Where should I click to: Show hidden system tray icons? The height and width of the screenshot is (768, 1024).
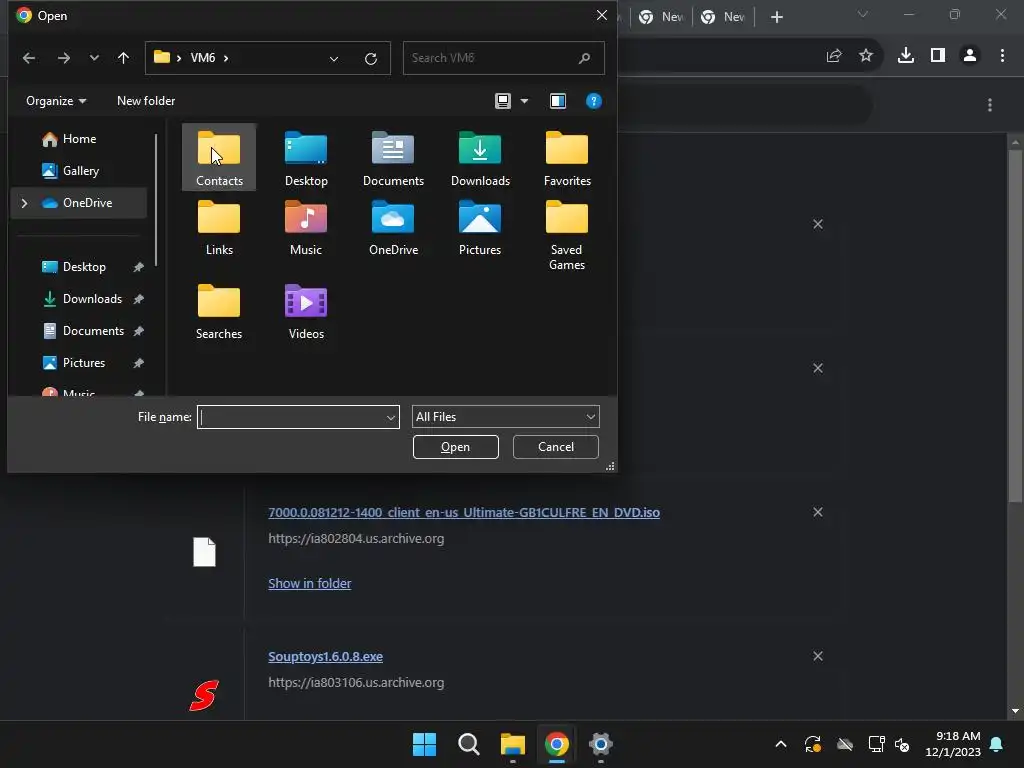coord(780,744)
